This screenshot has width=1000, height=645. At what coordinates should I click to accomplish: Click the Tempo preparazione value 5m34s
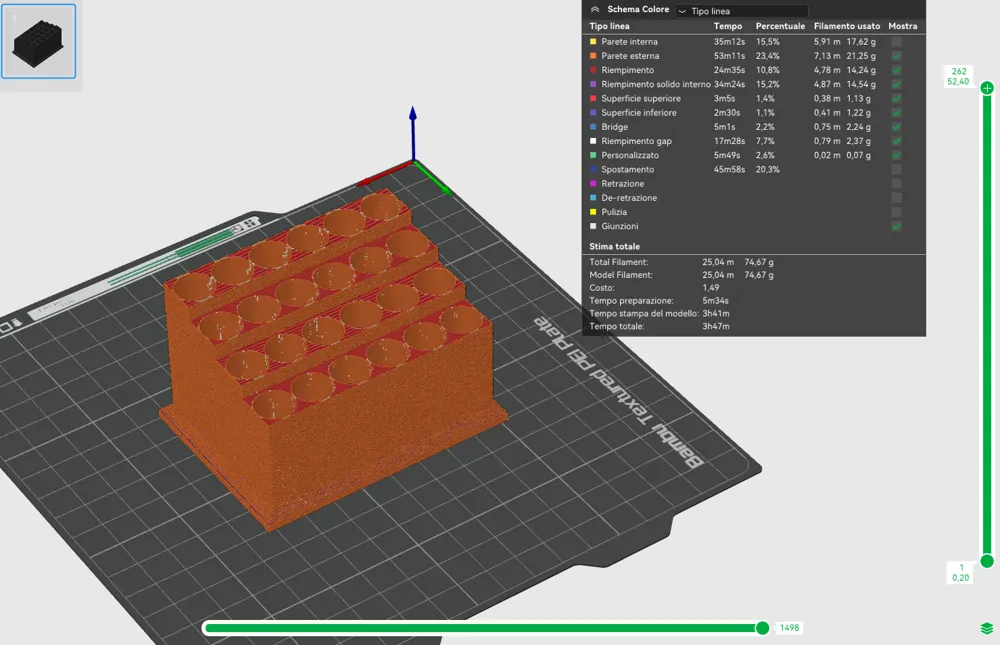pos(716,300)
